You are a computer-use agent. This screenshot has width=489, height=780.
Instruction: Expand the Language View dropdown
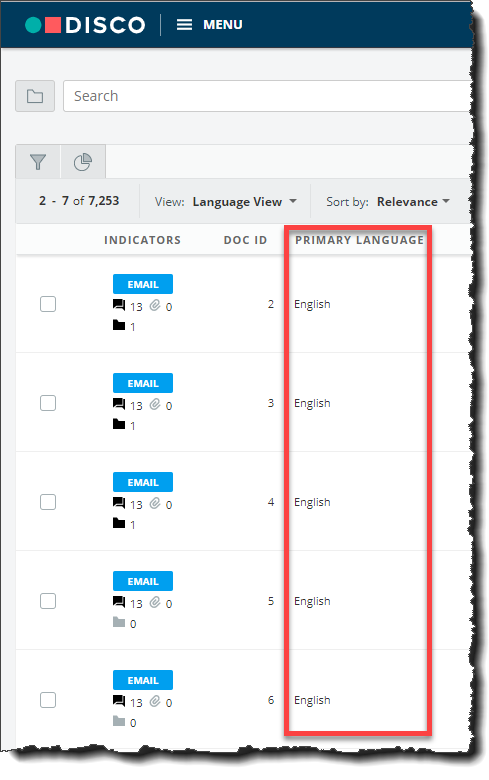coord(244,201)
